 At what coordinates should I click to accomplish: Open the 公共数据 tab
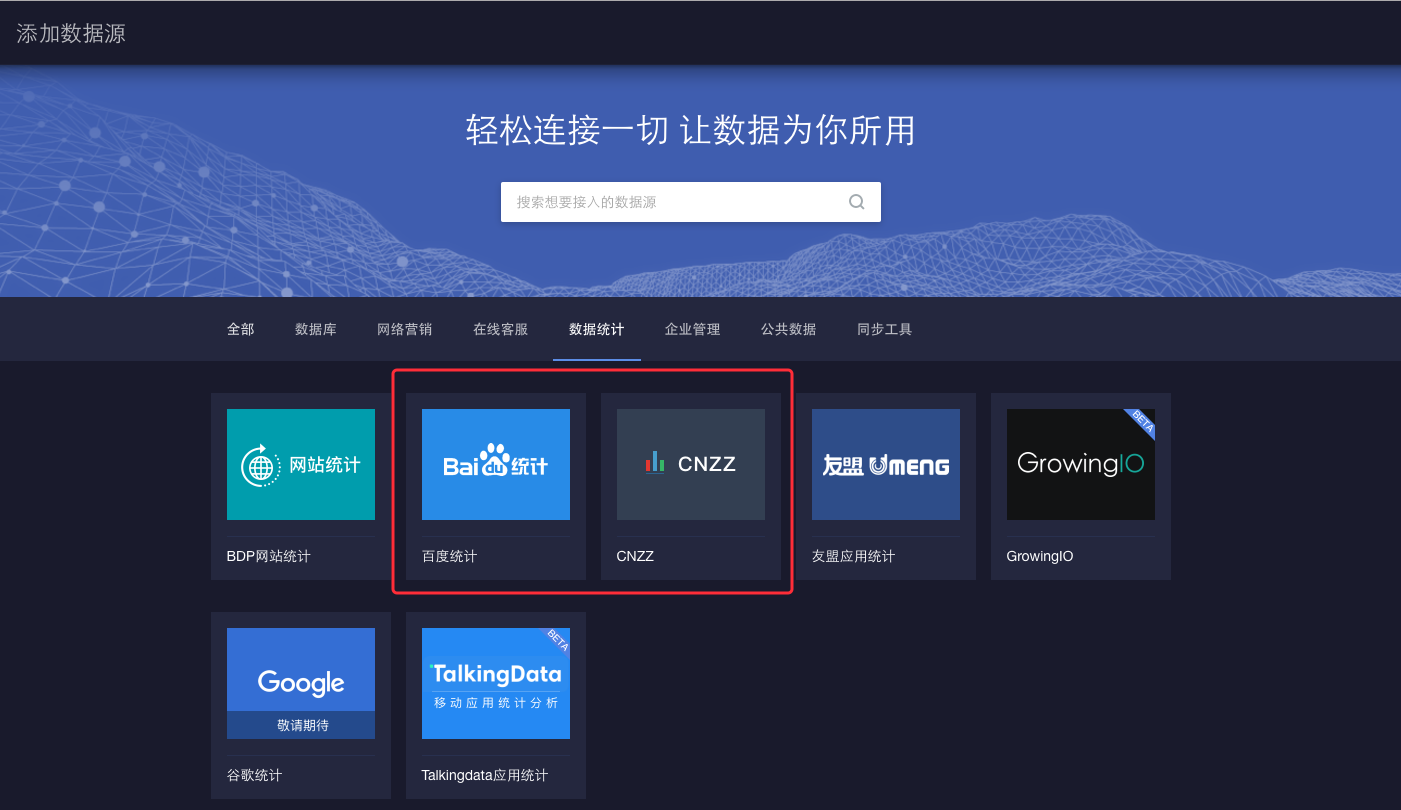[789, 329]
